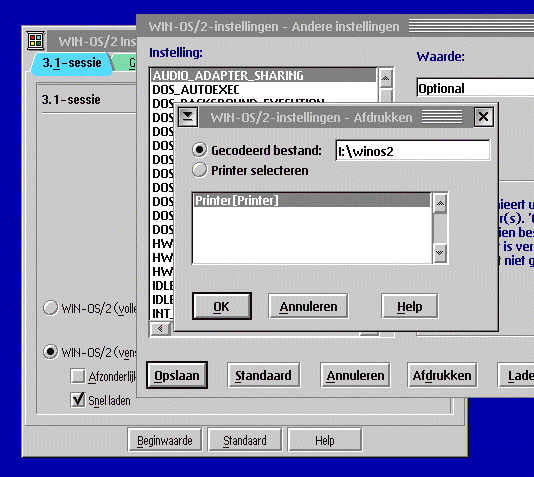534x477 pixels.
Task: Edit the Gecodeerd bestand path field
Action: tap(413, 150)
